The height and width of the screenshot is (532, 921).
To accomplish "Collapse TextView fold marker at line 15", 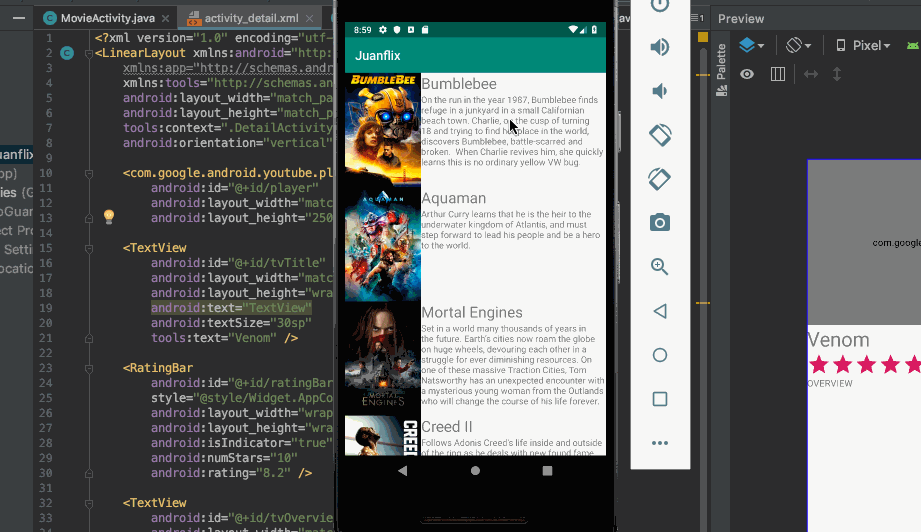I will [89, 248].
